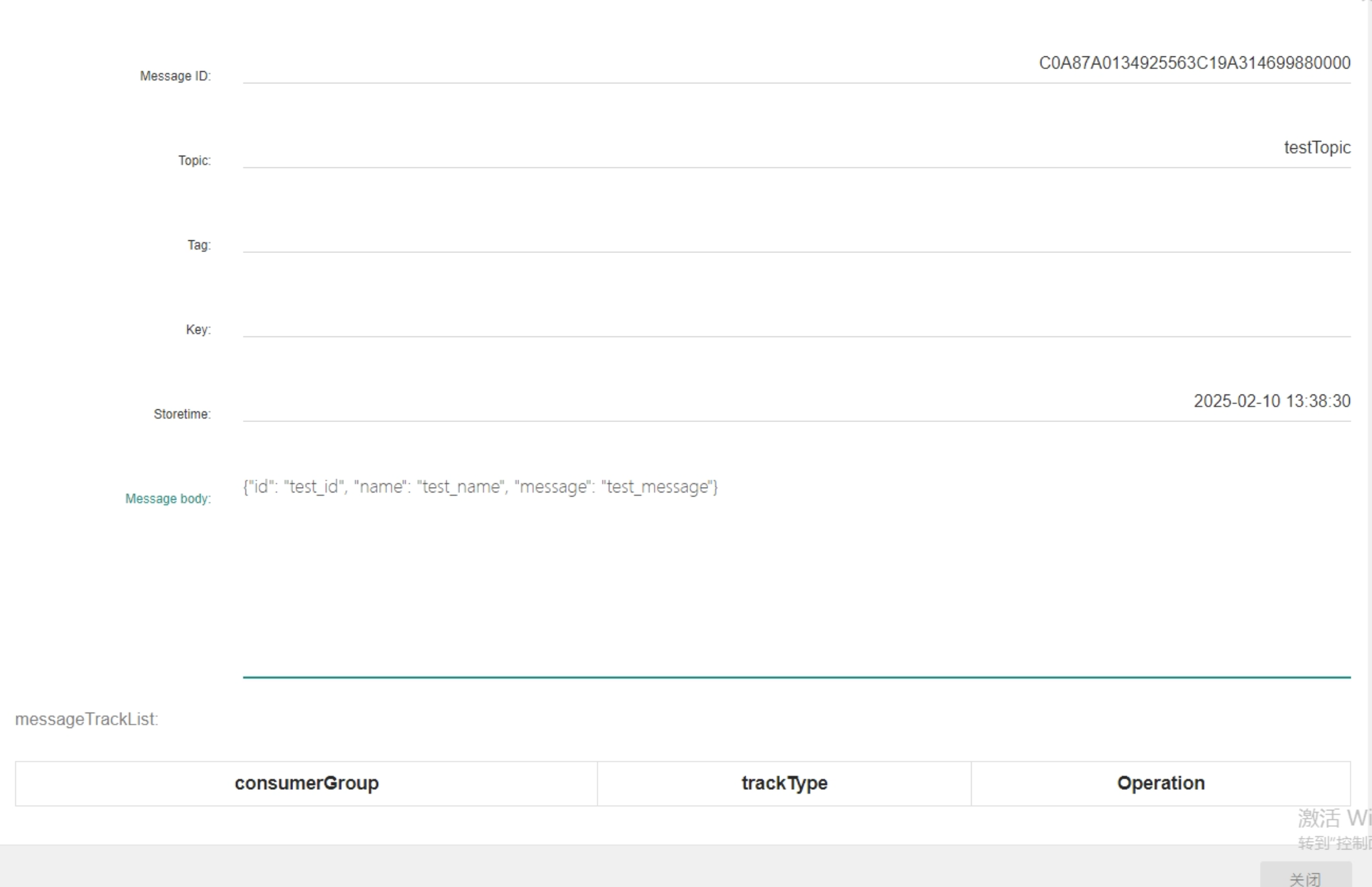1372x887 pixels.
Task: Click the JSON text in the message body
Action: pyautogui.click(x=480, y=486)
